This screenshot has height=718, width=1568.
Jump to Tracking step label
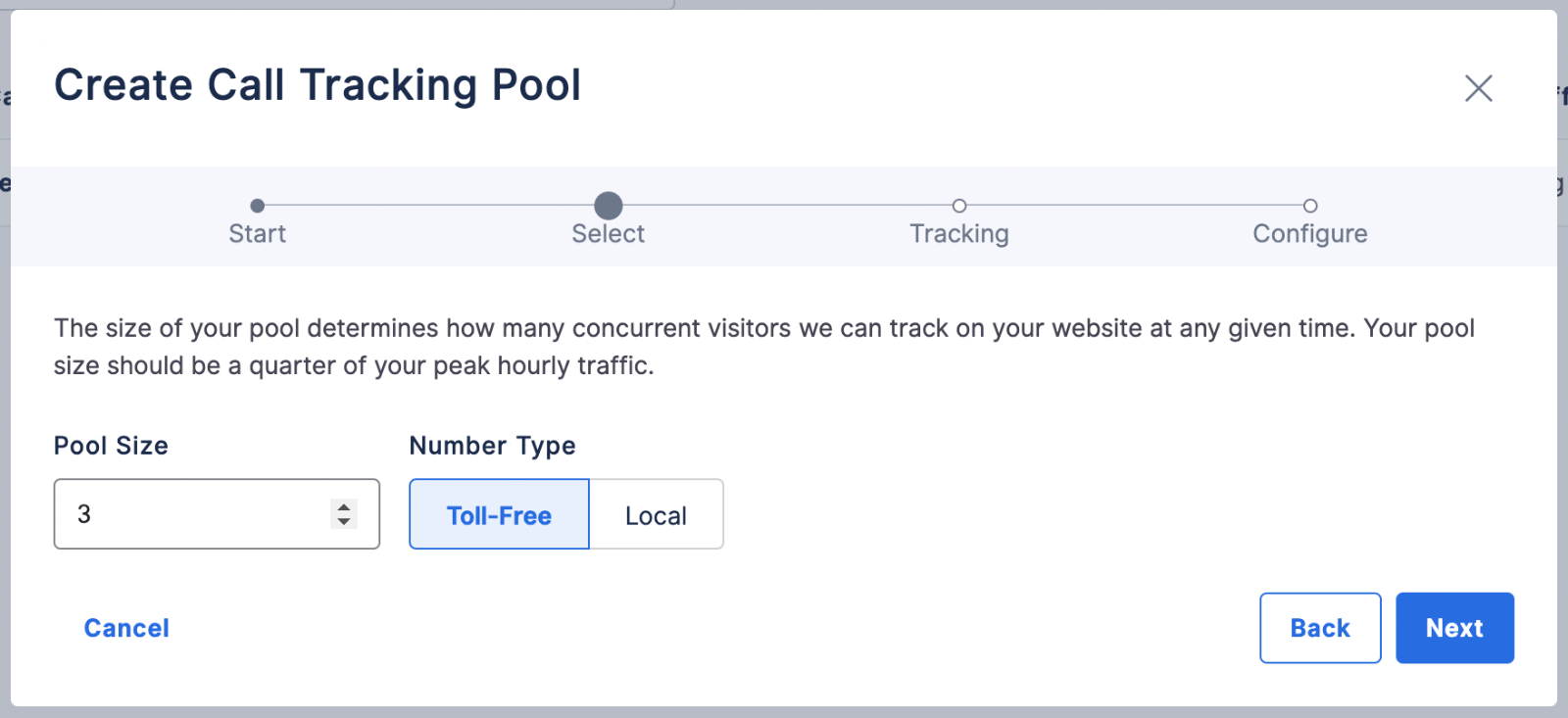pyautogui.click(x=959, y=234)
